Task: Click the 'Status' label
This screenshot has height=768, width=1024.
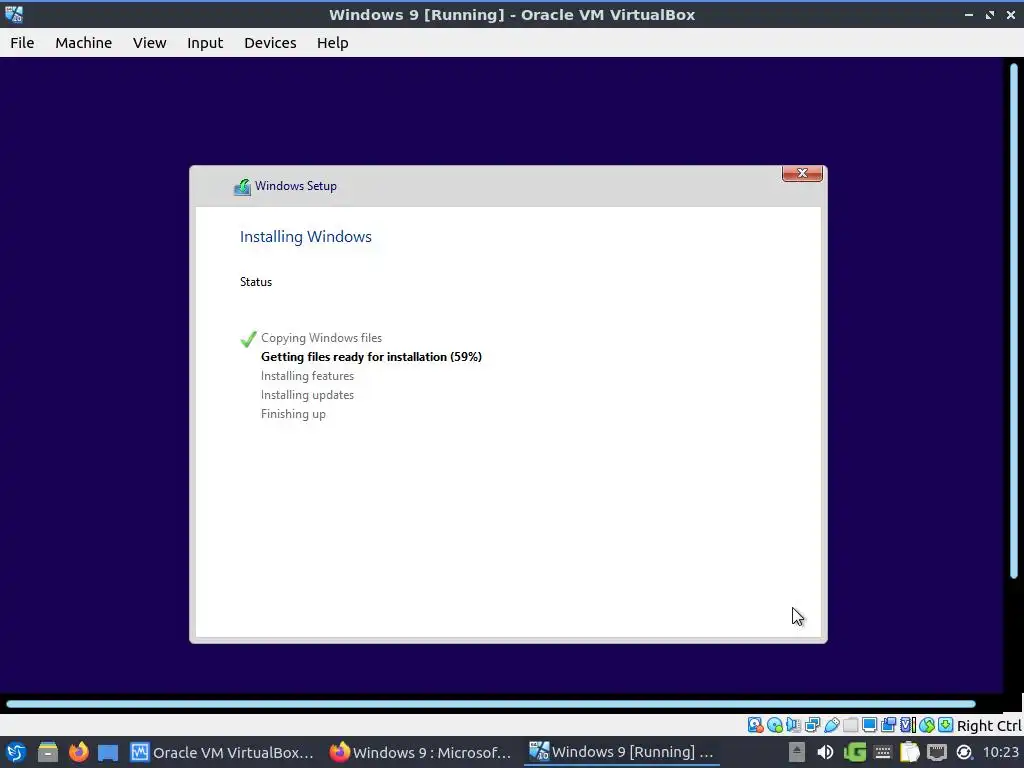Action: (256, 281)
